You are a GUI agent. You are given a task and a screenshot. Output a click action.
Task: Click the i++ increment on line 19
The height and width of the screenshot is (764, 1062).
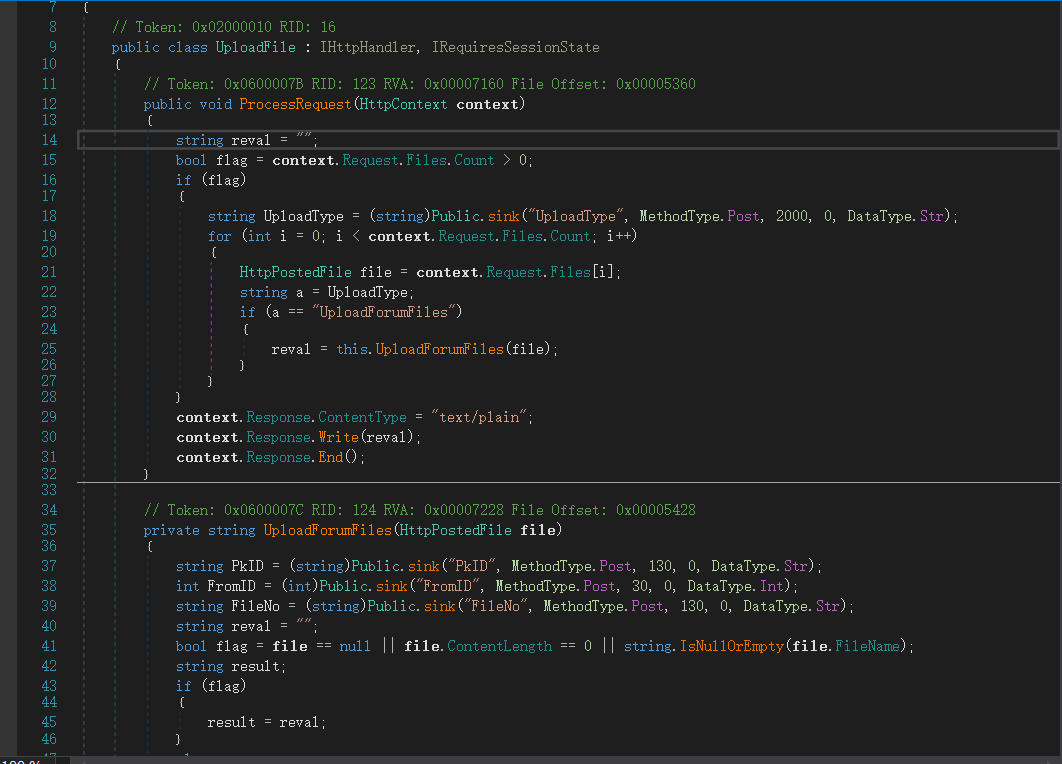618,236
